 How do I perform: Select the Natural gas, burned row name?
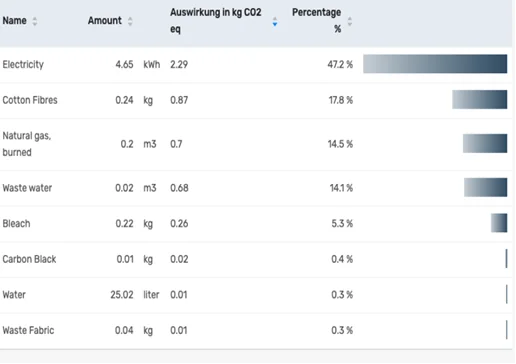27,144
